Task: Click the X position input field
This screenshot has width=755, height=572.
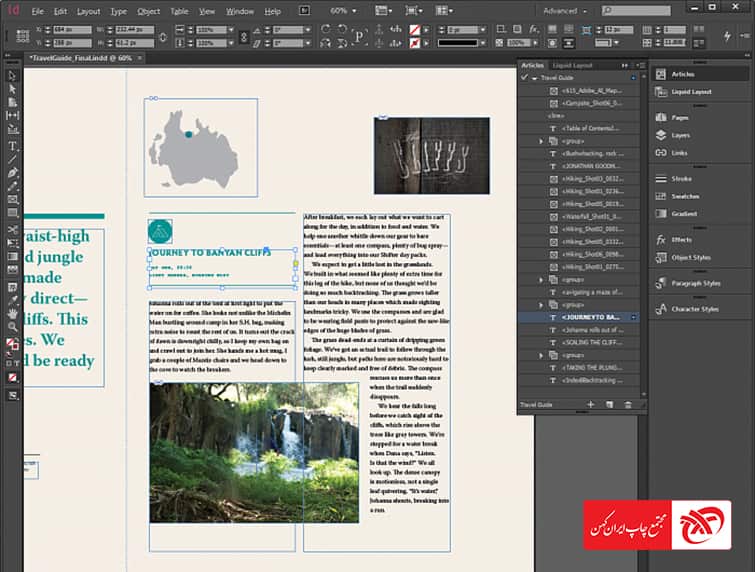Action: pos(72,30)
